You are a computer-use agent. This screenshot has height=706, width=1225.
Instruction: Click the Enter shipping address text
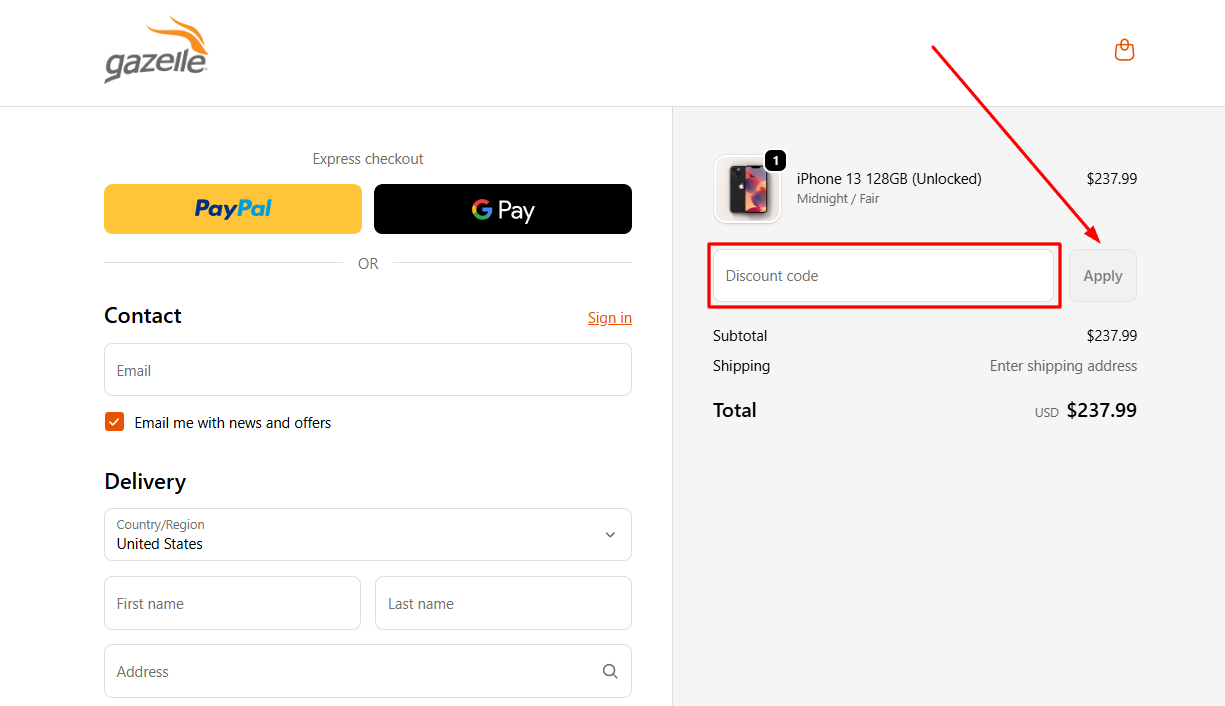(x=1063, y=366)
